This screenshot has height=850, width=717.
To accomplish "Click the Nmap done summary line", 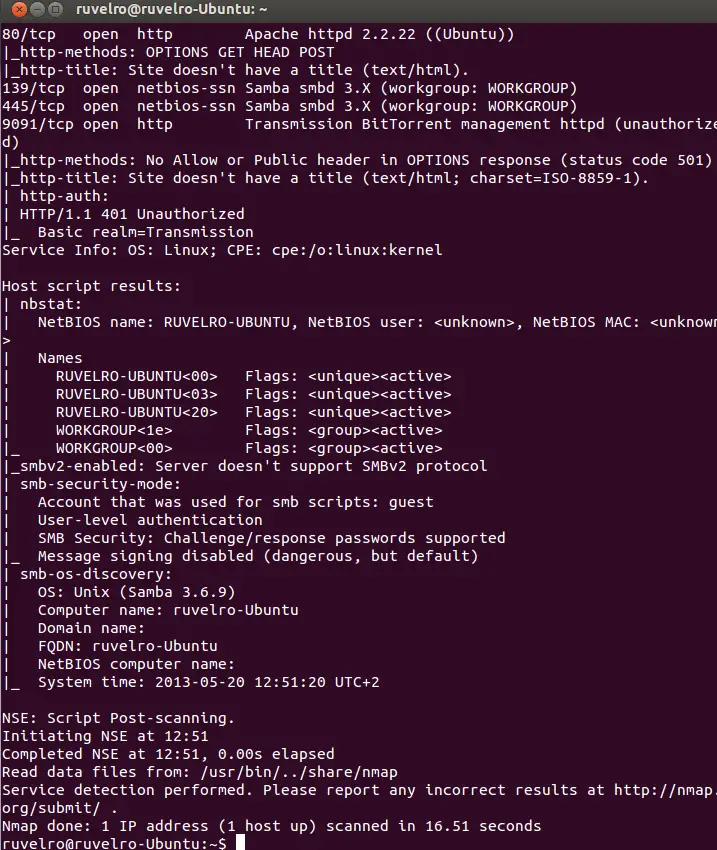I will tap(271, 826).
